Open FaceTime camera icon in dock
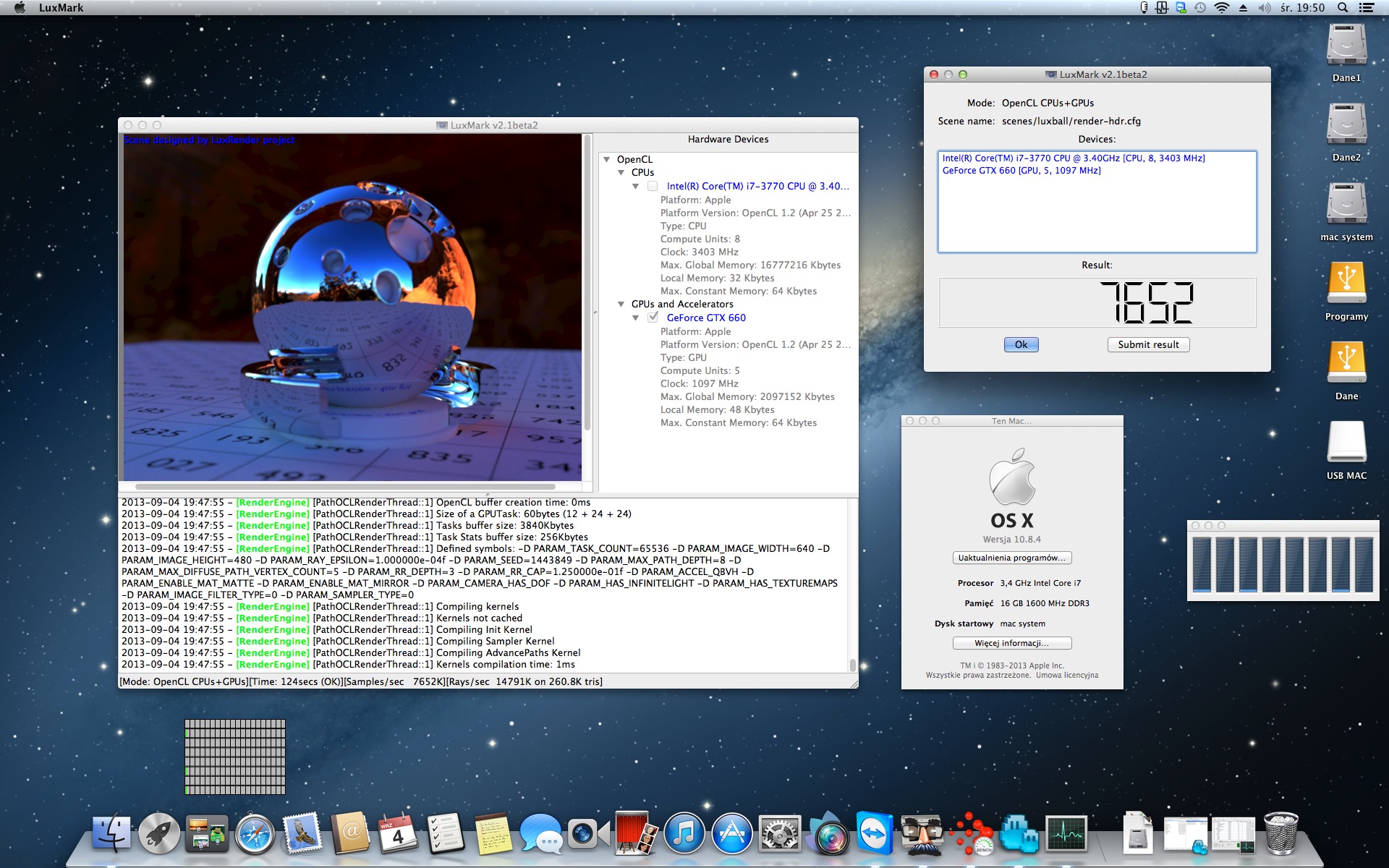 coord(588,833)
